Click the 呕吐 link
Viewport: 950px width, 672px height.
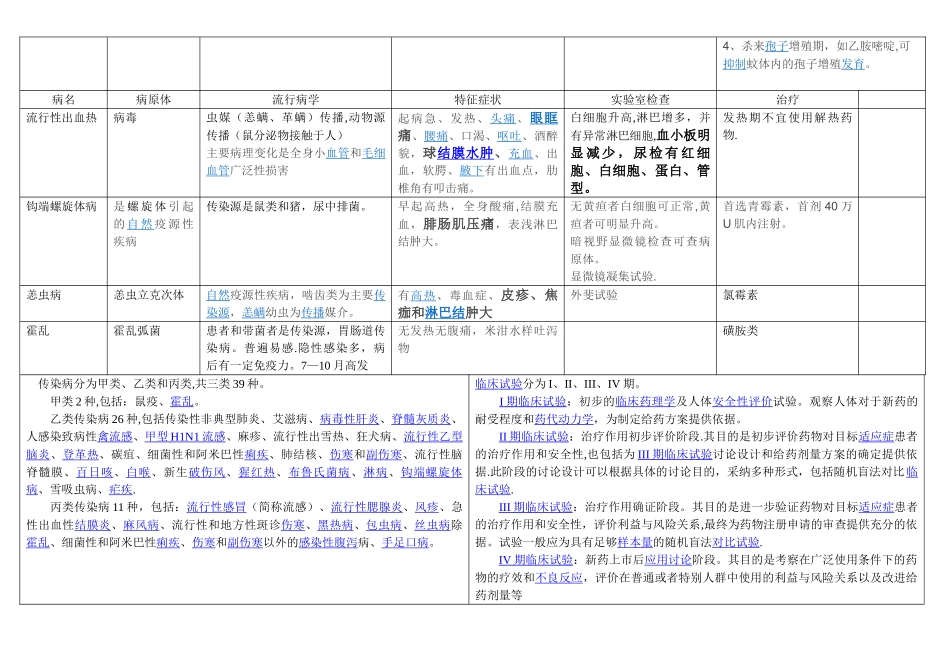click(x=509, y=136)
